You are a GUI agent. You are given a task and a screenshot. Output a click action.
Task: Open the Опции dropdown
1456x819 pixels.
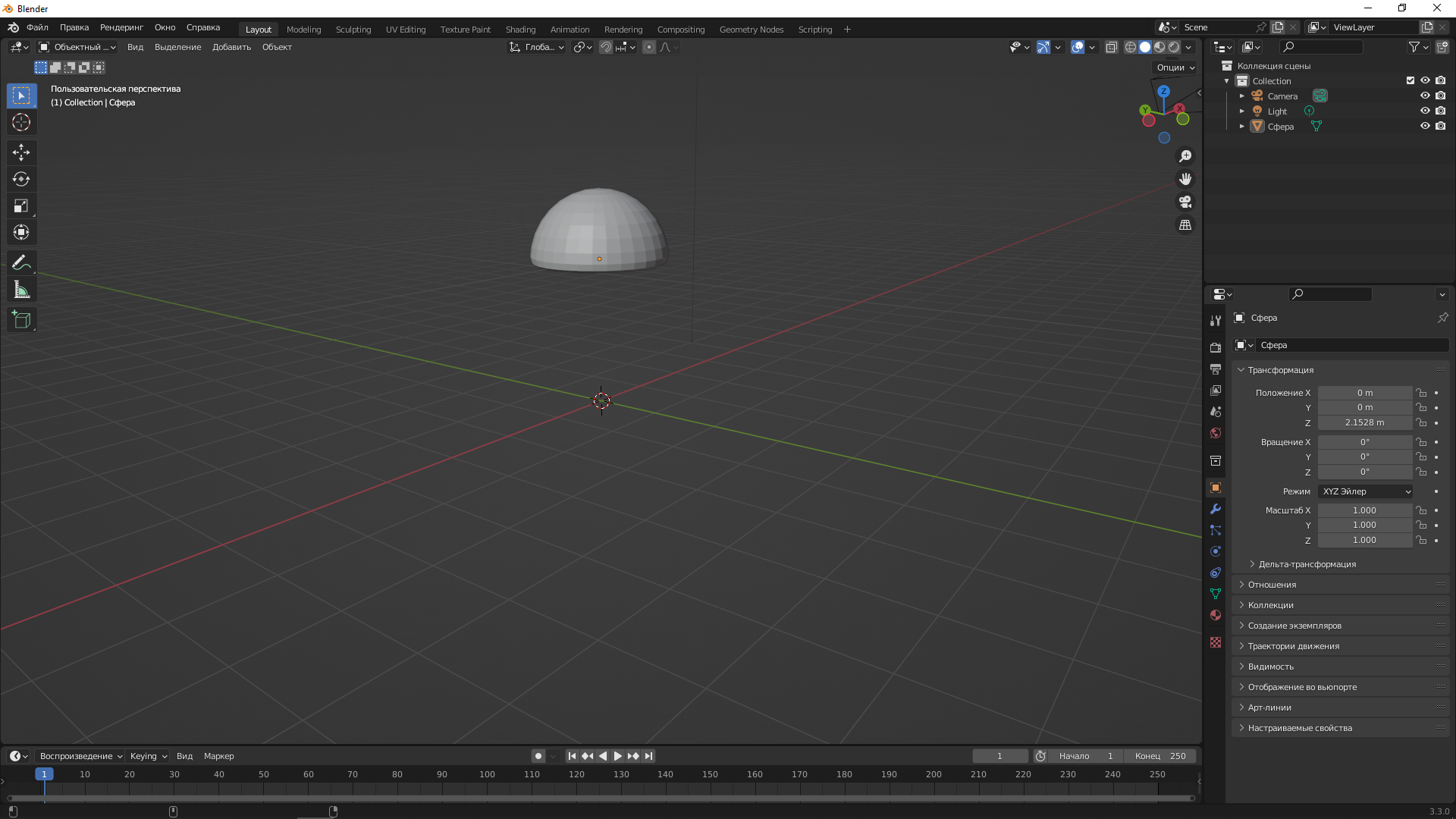1175,67
